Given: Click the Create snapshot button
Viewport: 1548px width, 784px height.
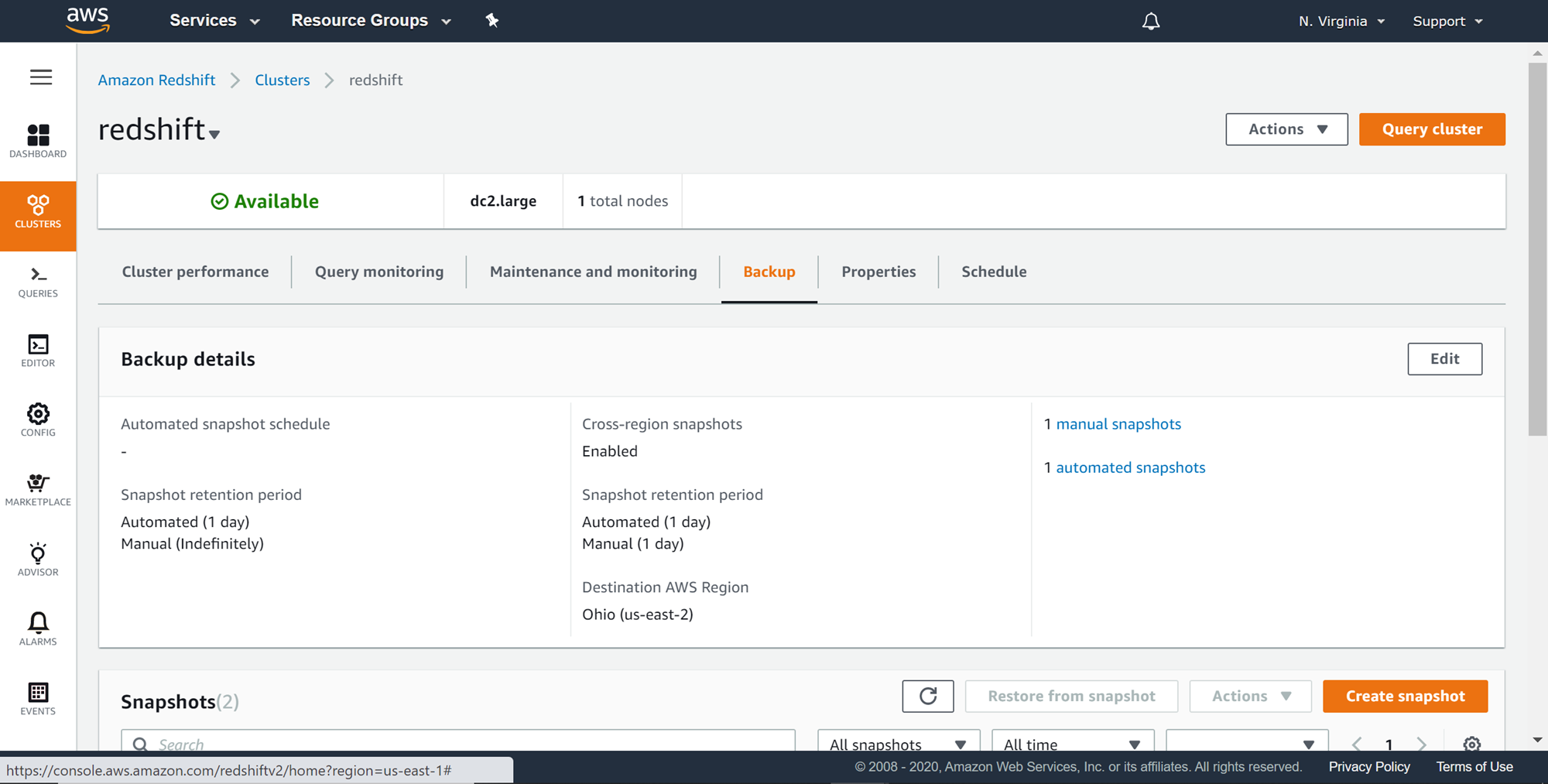Looking at the screenshot, I should pyautogui.click(x=1405, y=696).
